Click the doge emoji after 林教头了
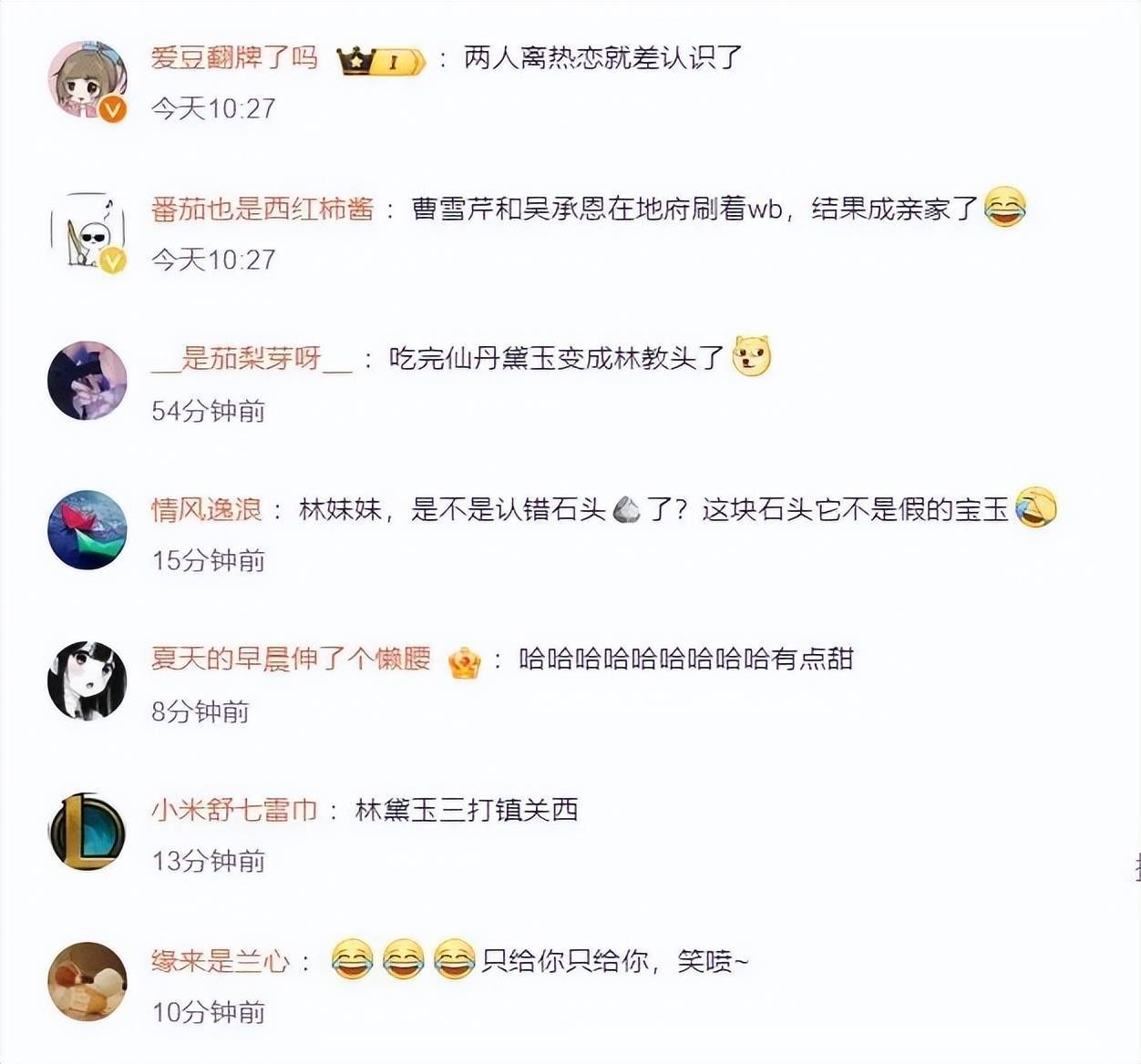The image size is (1141, 1064). [x=752, y=356]
